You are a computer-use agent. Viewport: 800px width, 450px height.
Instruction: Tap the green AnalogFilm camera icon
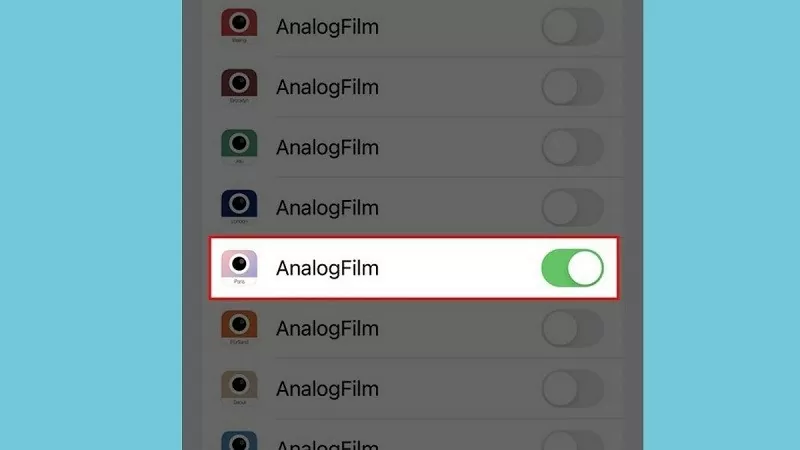(x=239, y=146)
